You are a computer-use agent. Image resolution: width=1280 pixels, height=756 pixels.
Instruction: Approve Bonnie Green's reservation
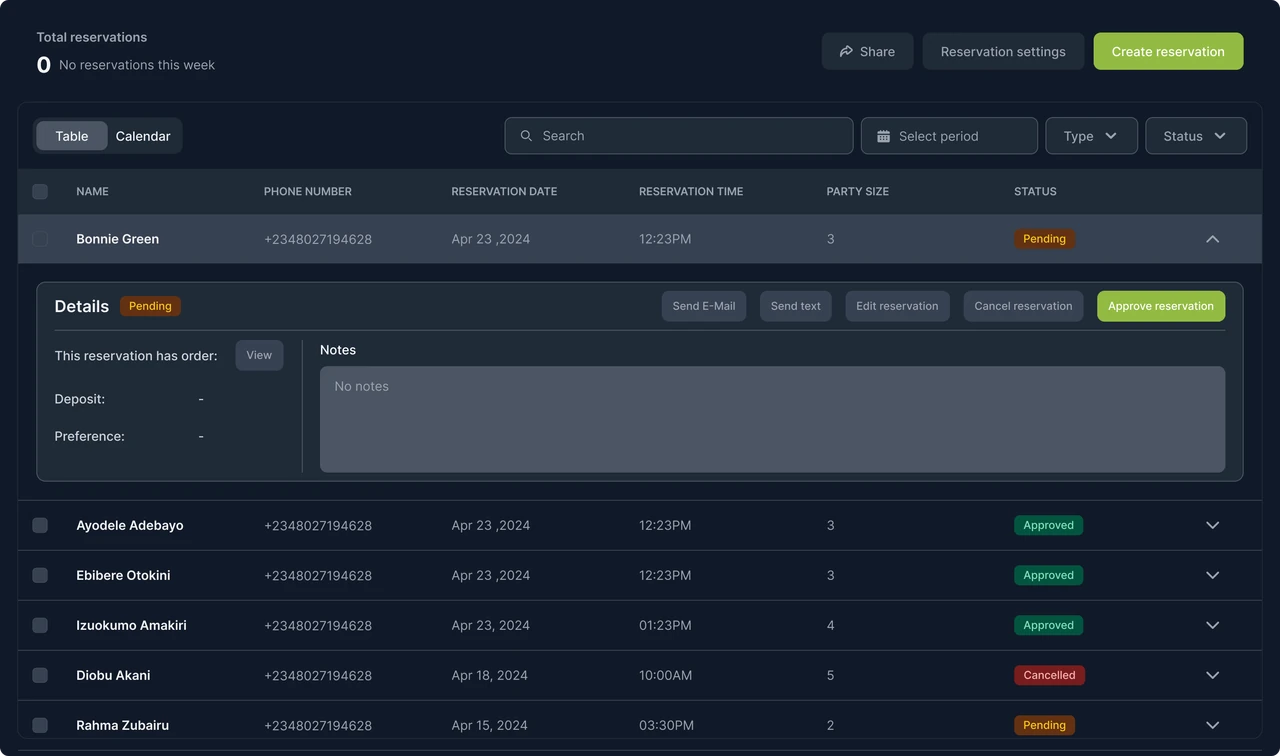click(x=1161, y=306)
